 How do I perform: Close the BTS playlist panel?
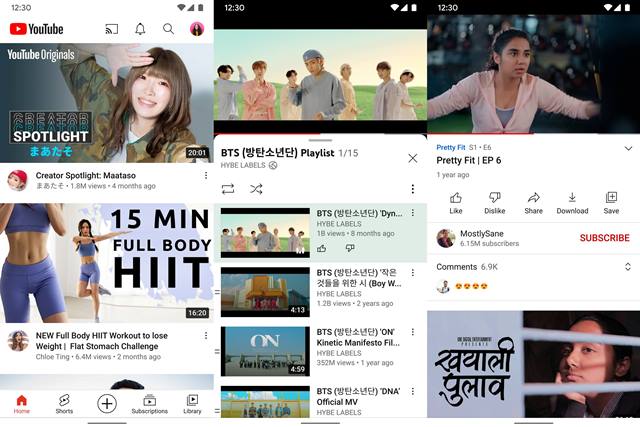[413, 158]
